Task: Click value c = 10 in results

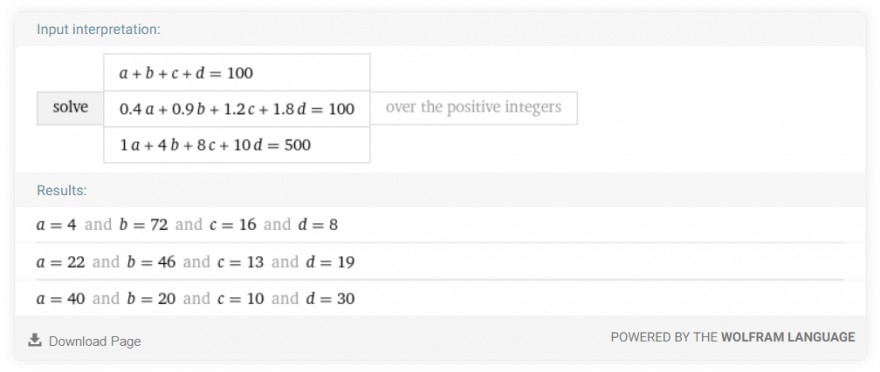Action: [x=240, y=298]
